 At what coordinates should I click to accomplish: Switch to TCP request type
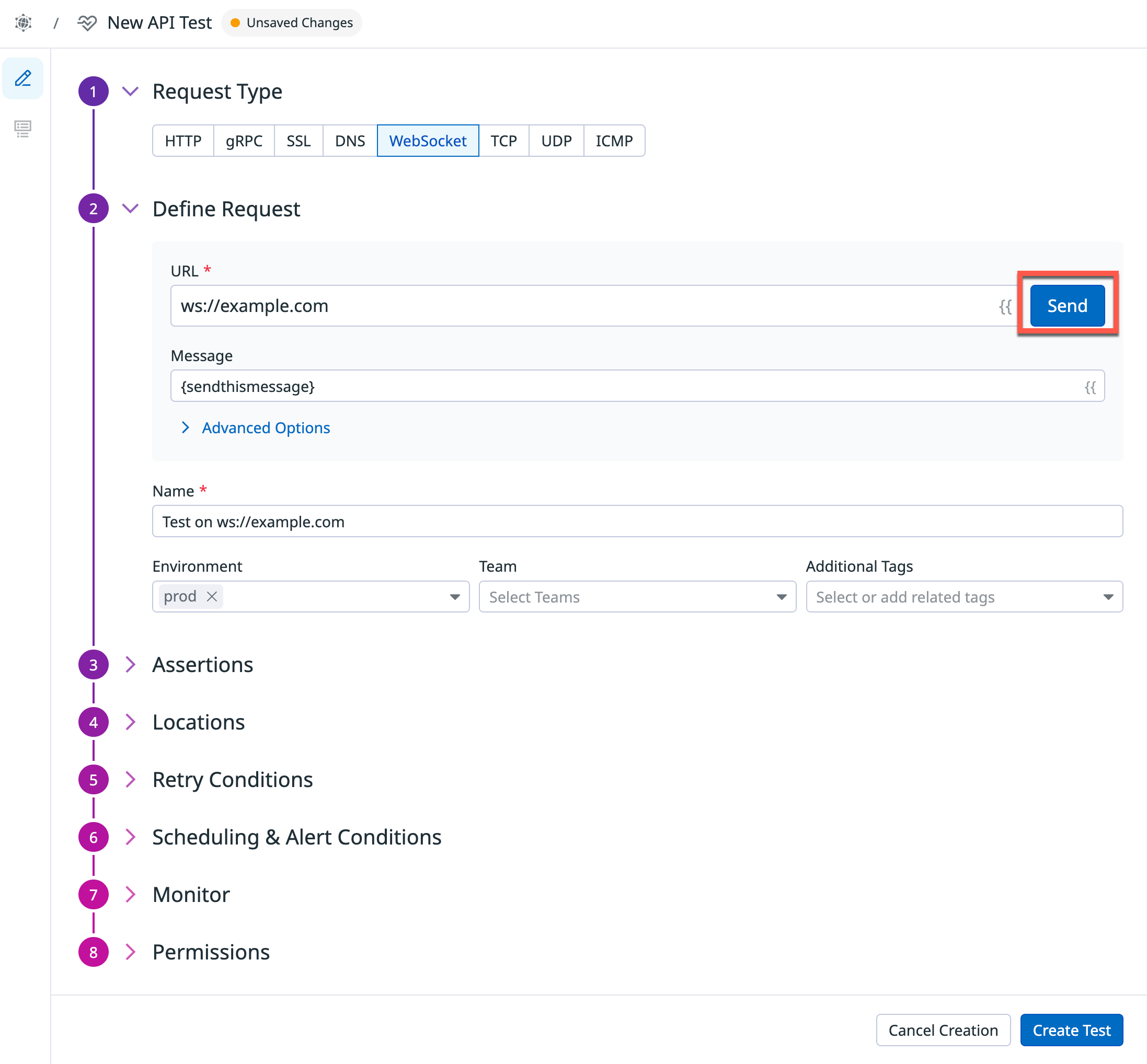tap(503, 141)
